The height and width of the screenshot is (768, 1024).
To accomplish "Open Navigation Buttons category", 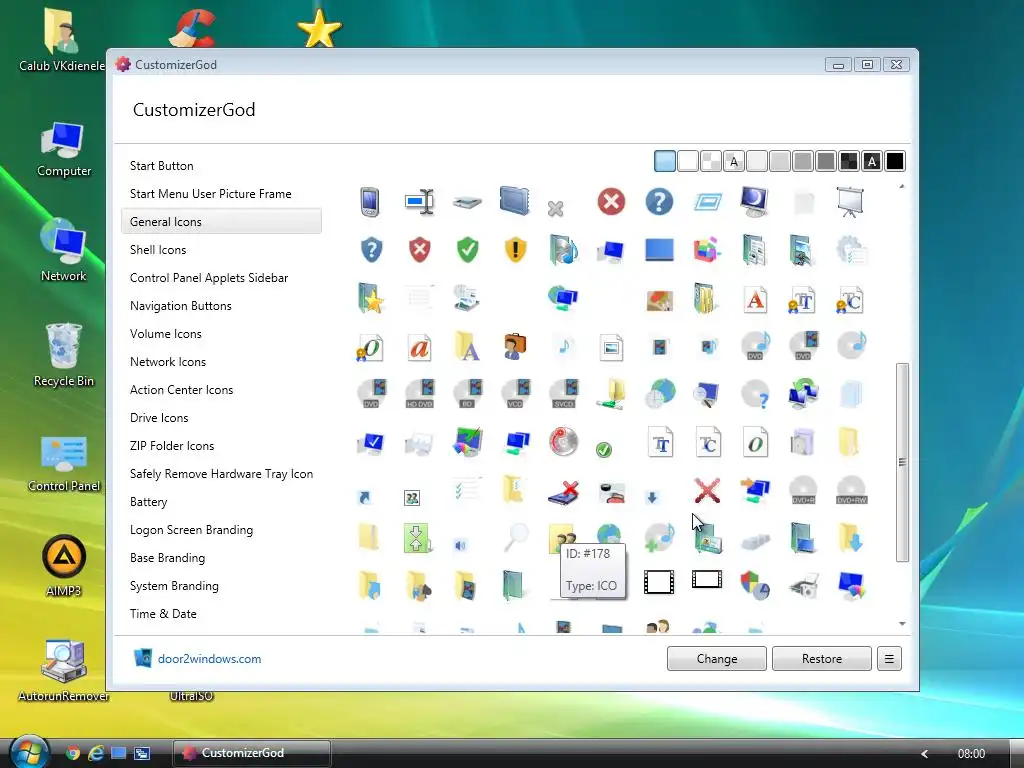I will (181, 306).
